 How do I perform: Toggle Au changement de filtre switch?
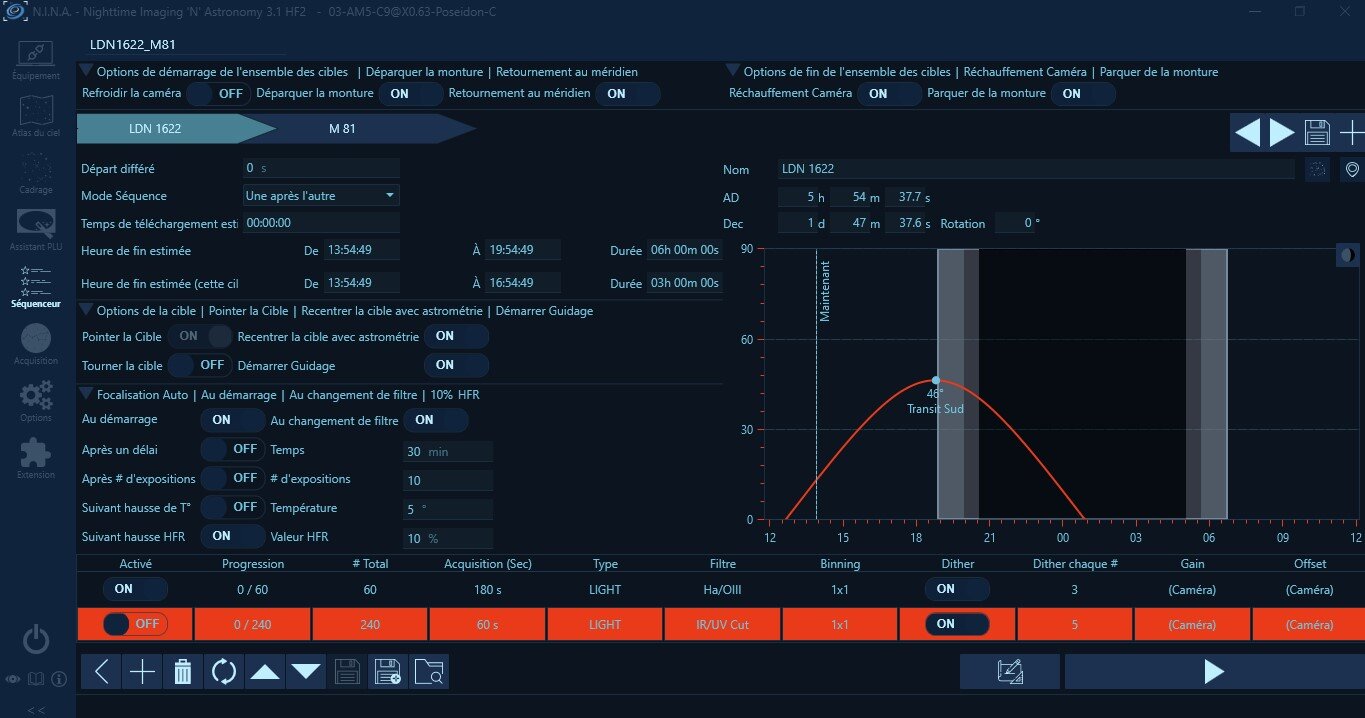pyautogui.click(x=435, y=421)
